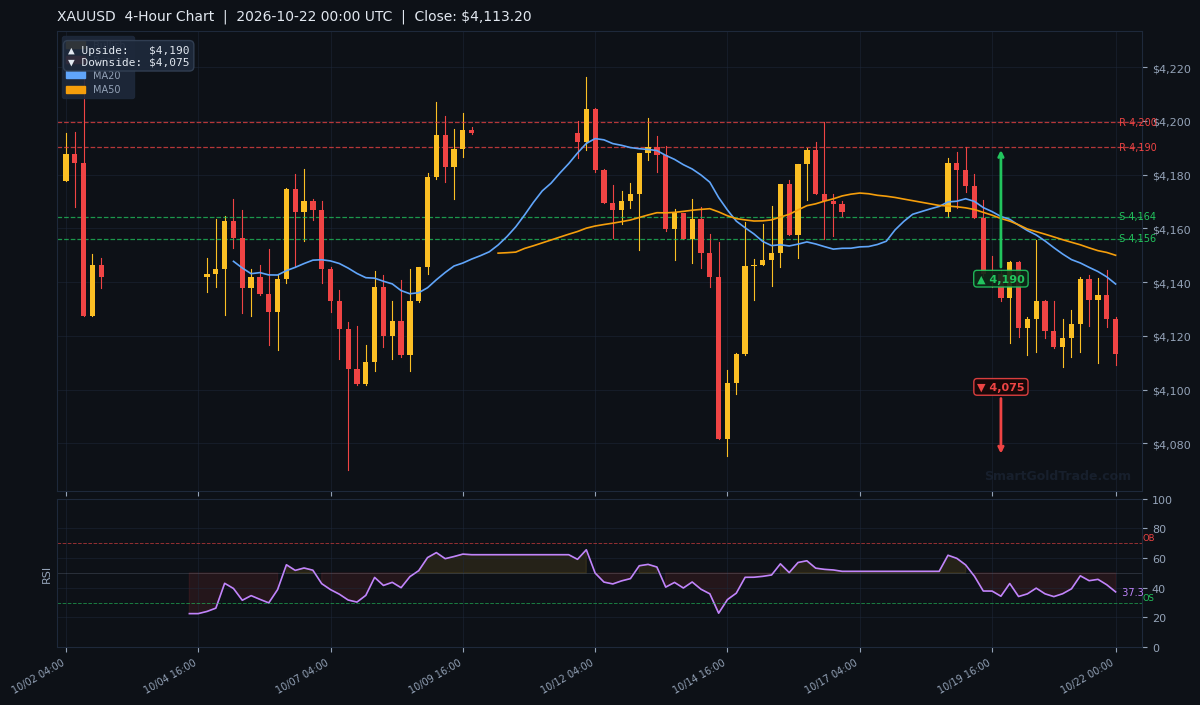Click the '10/09 16:00' date label

coord(437,677)
